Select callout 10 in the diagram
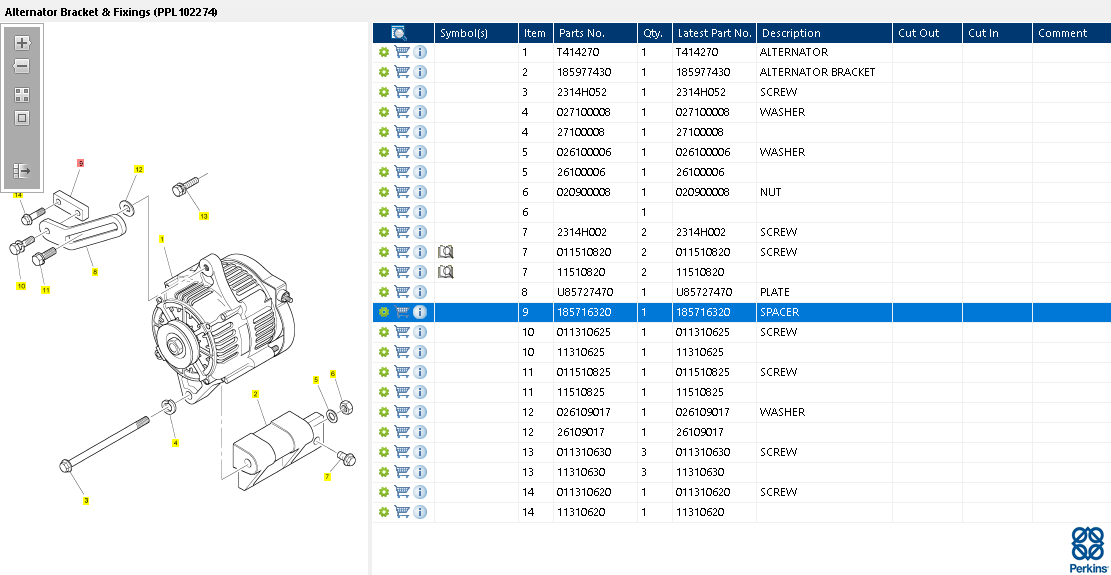1111x575 pixels. (21, 286)
